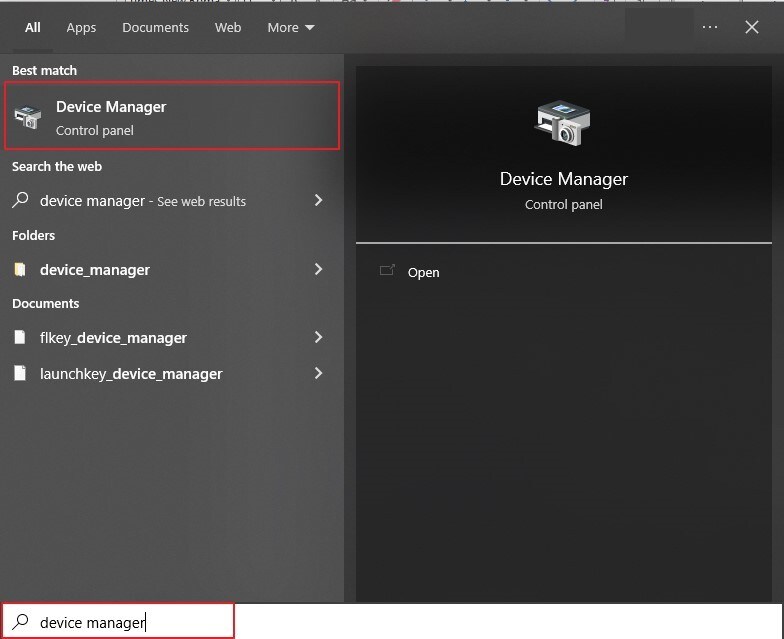Expand arrow for flkey_device_manager

click(318, 338)
